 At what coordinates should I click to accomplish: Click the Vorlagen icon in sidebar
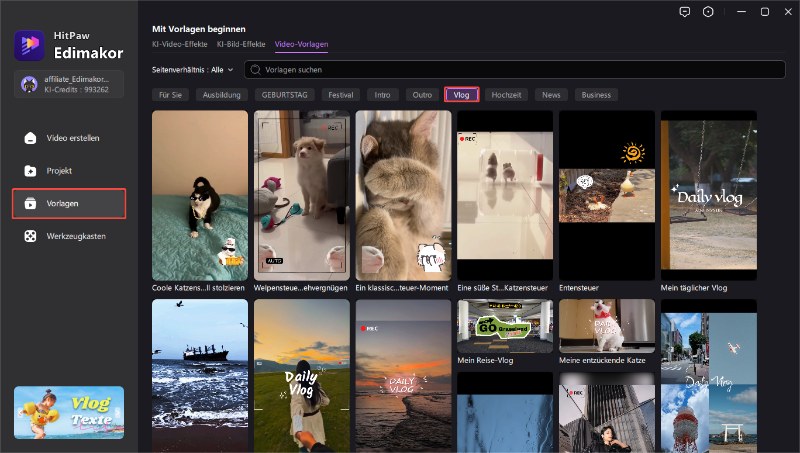(31, 203)
